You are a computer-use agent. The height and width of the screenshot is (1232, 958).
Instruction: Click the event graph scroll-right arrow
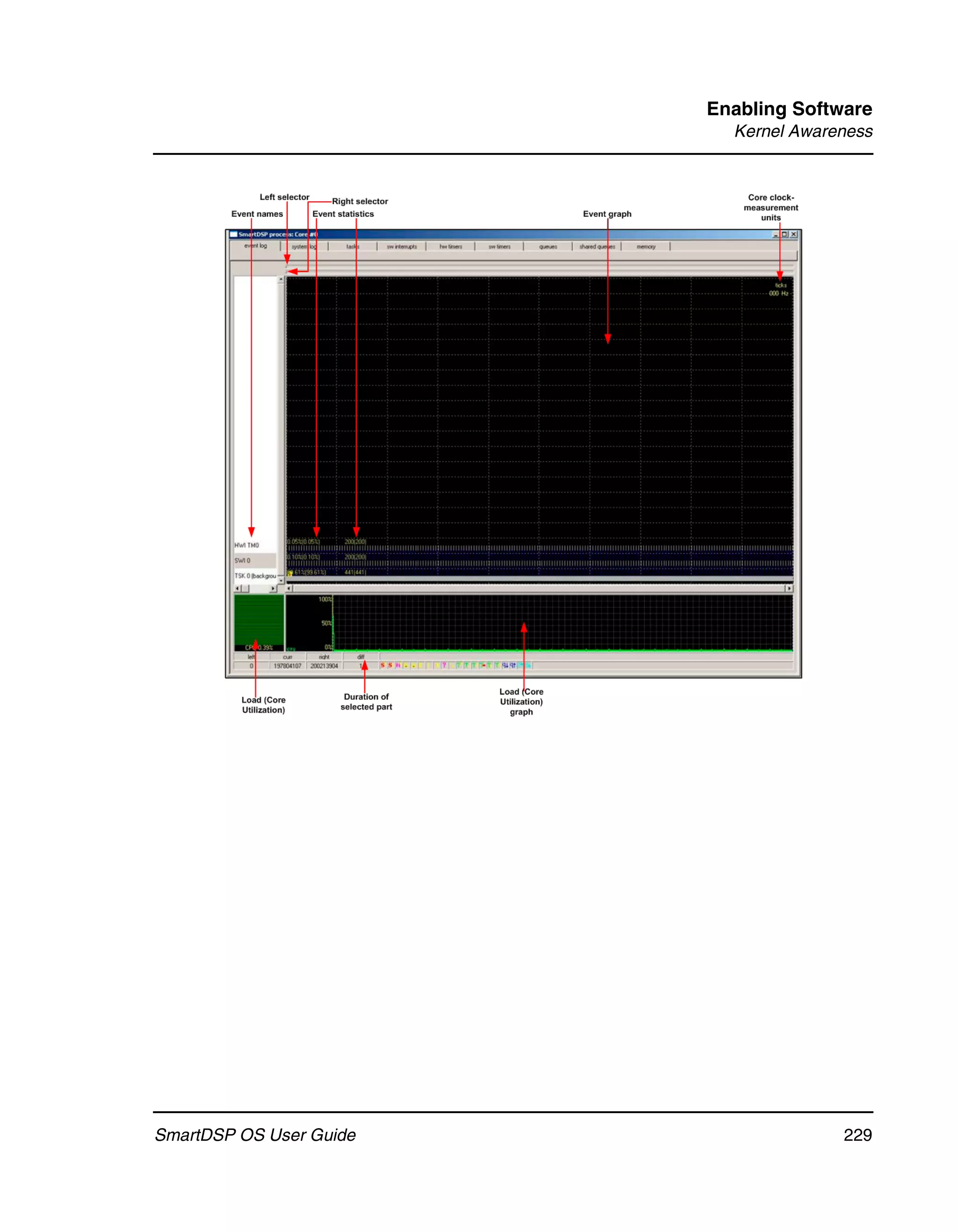point(789,588)
